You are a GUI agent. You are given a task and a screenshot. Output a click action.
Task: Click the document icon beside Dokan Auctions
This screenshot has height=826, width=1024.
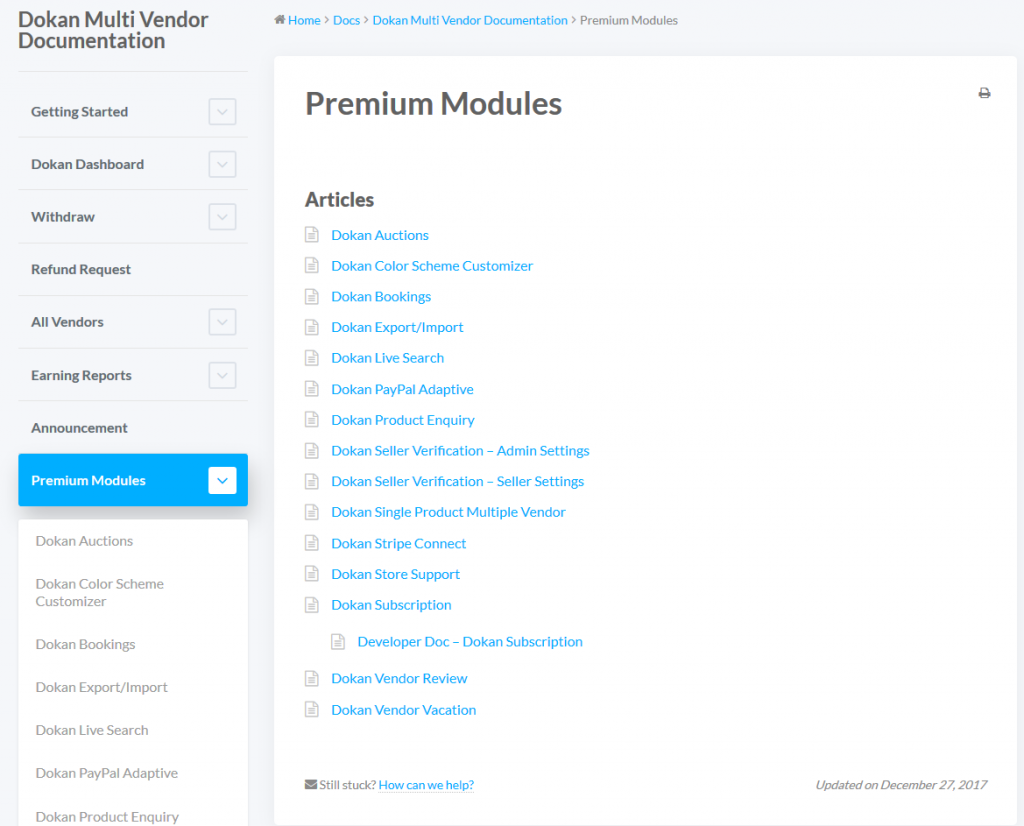[x=311, y=234]
